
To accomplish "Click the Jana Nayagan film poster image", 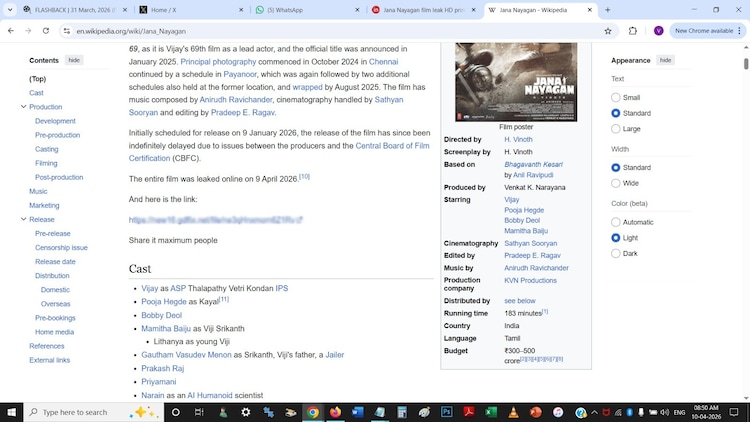I will [x=516, y=81].
